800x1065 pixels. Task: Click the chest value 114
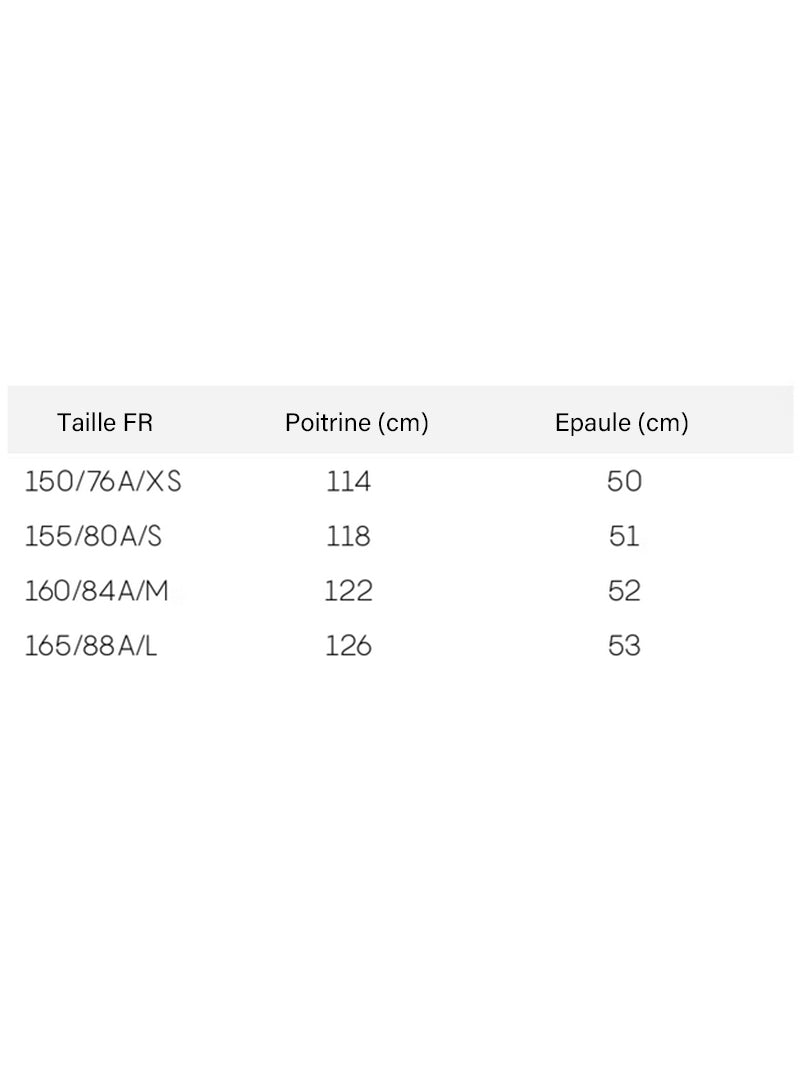pos(348,482)
